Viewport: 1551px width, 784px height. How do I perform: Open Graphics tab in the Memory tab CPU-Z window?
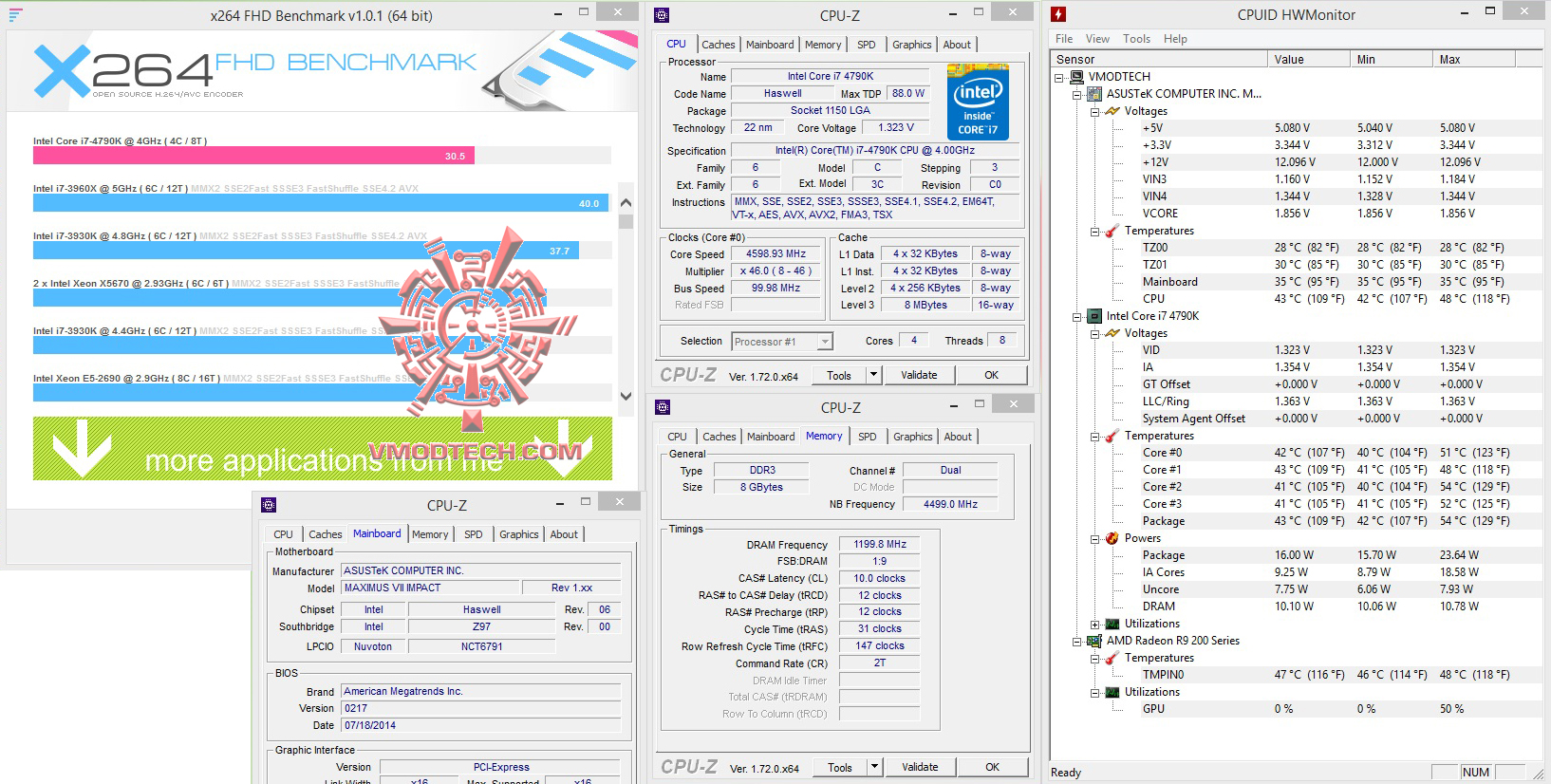[x=912, y=437]
